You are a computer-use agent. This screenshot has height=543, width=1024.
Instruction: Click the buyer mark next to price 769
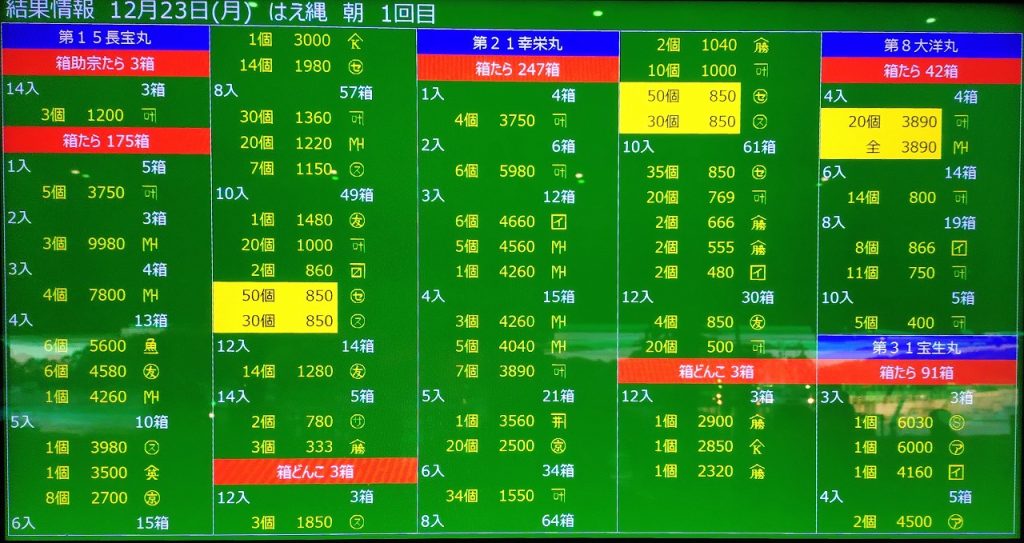click(x=759, y=197)
